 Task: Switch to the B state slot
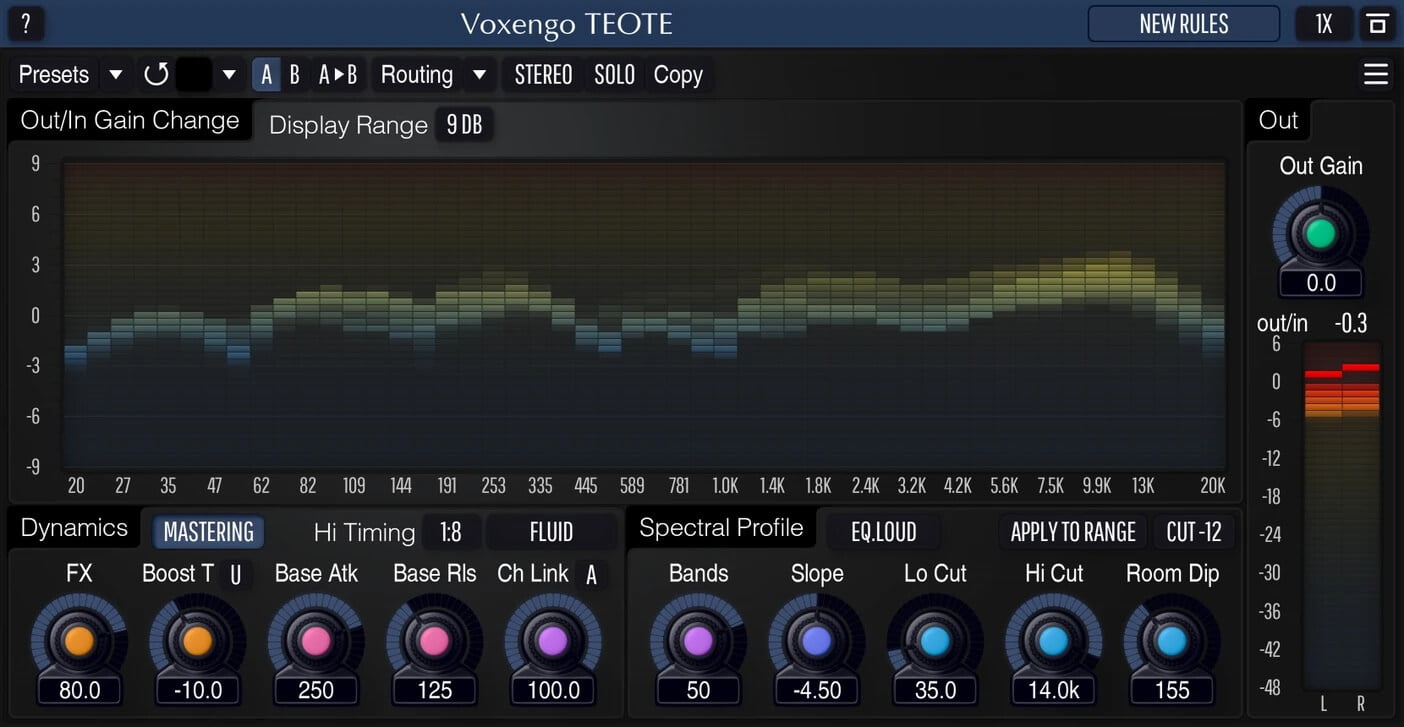pos(294,75)
